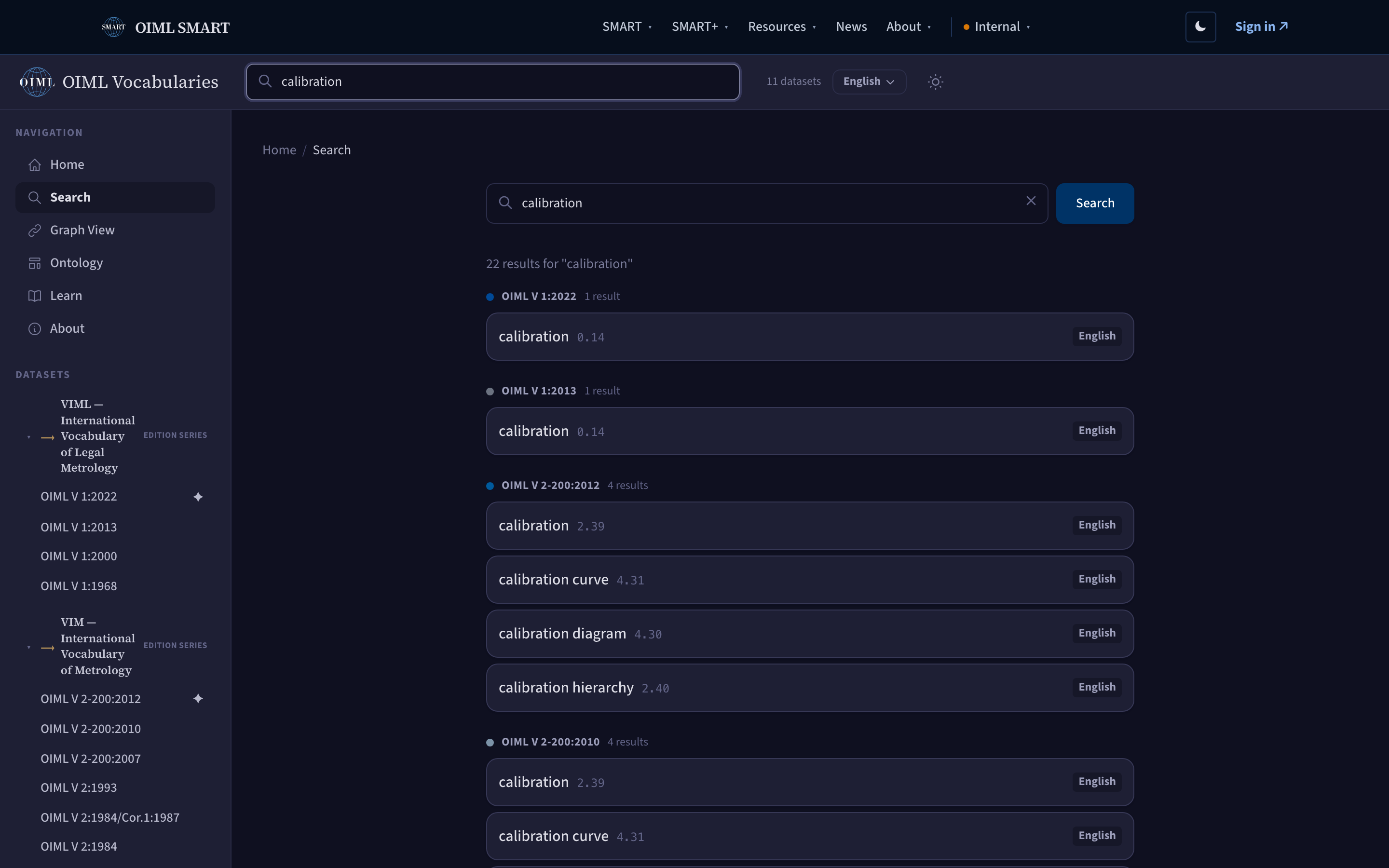Open the English language selector
The image size is (1389, 868).
869,81
